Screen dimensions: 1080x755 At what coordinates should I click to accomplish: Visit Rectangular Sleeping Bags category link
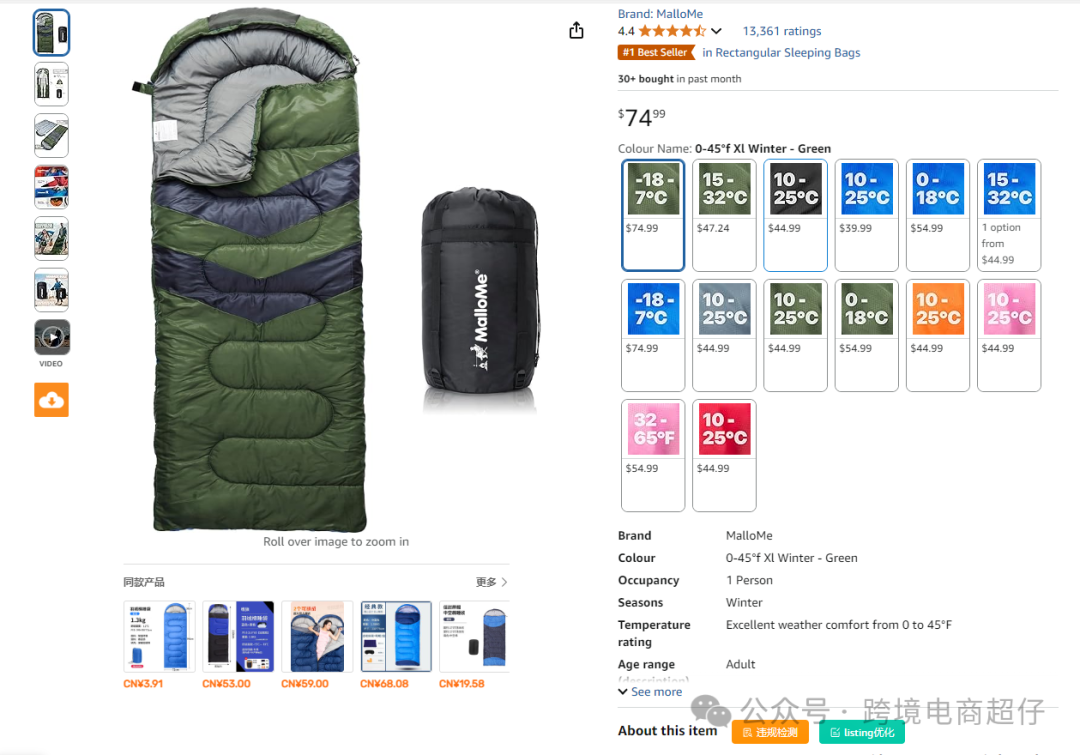[x=781, y=52]
